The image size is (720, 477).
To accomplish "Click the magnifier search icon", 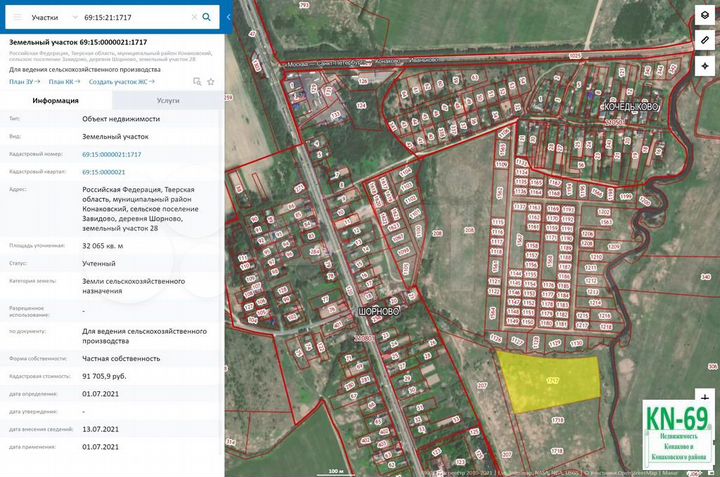I will (206, 17).
